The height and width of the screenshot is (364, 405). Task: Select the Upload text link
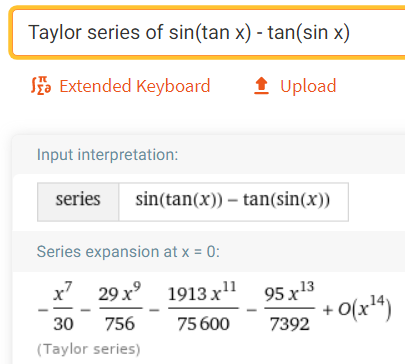(308, 86)
